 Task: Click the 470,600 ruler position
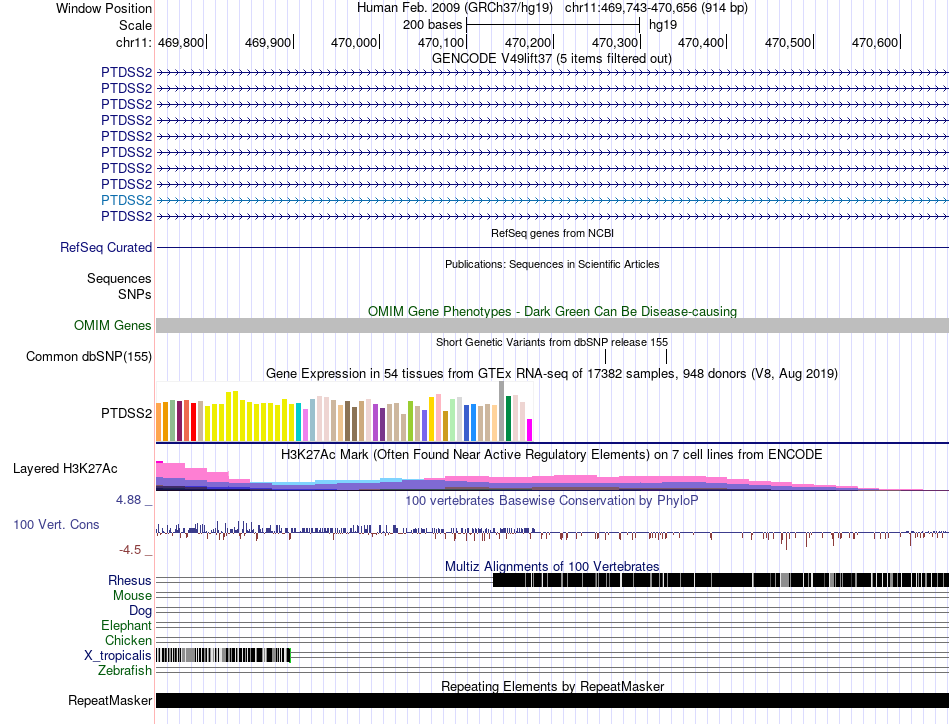tap(875, 43)
